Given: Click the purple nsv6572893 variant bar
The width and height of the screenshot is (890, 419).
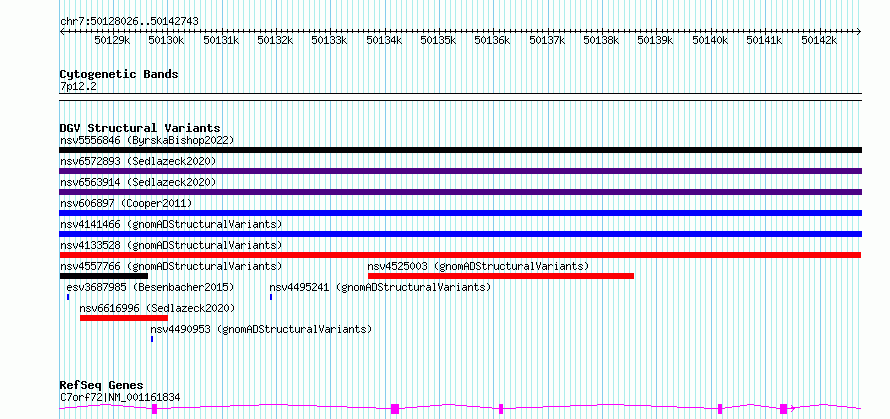Looking at the screenshot, I should 460,171.
